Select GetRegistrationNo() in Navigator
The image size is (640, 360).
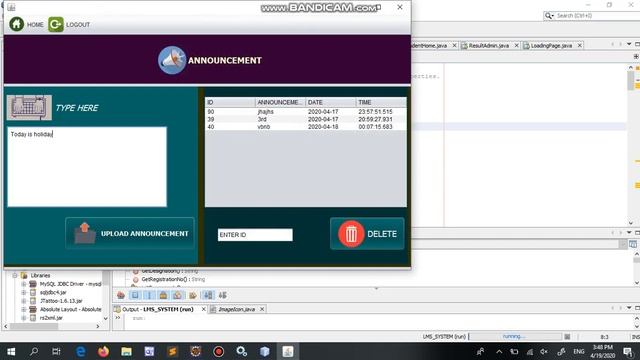click(173, 280)
